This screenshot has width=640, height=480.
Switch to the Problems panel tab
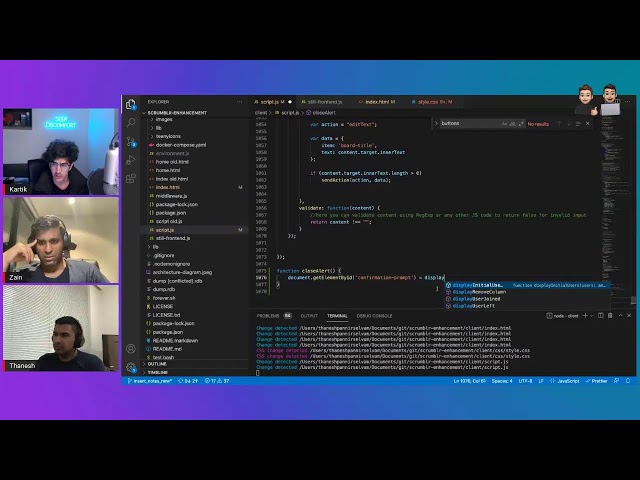click(274, 316)
